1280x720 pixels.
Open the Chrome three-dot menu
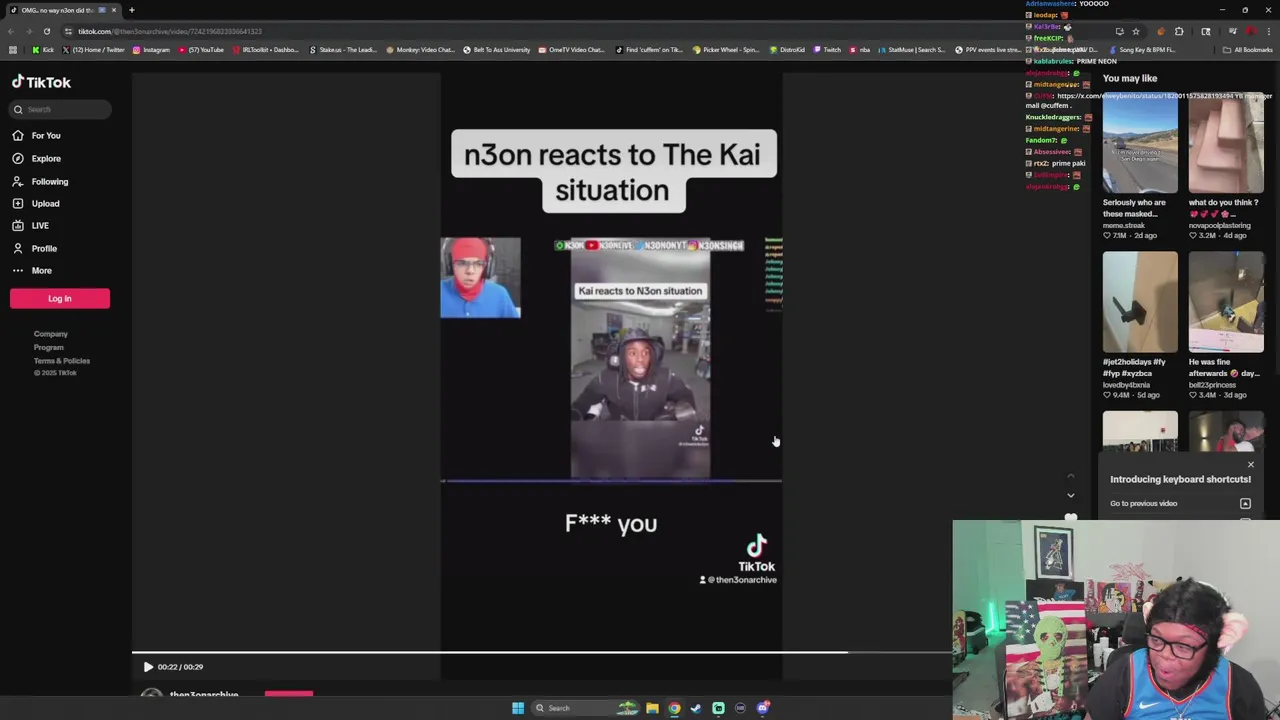coord(1268,31)
